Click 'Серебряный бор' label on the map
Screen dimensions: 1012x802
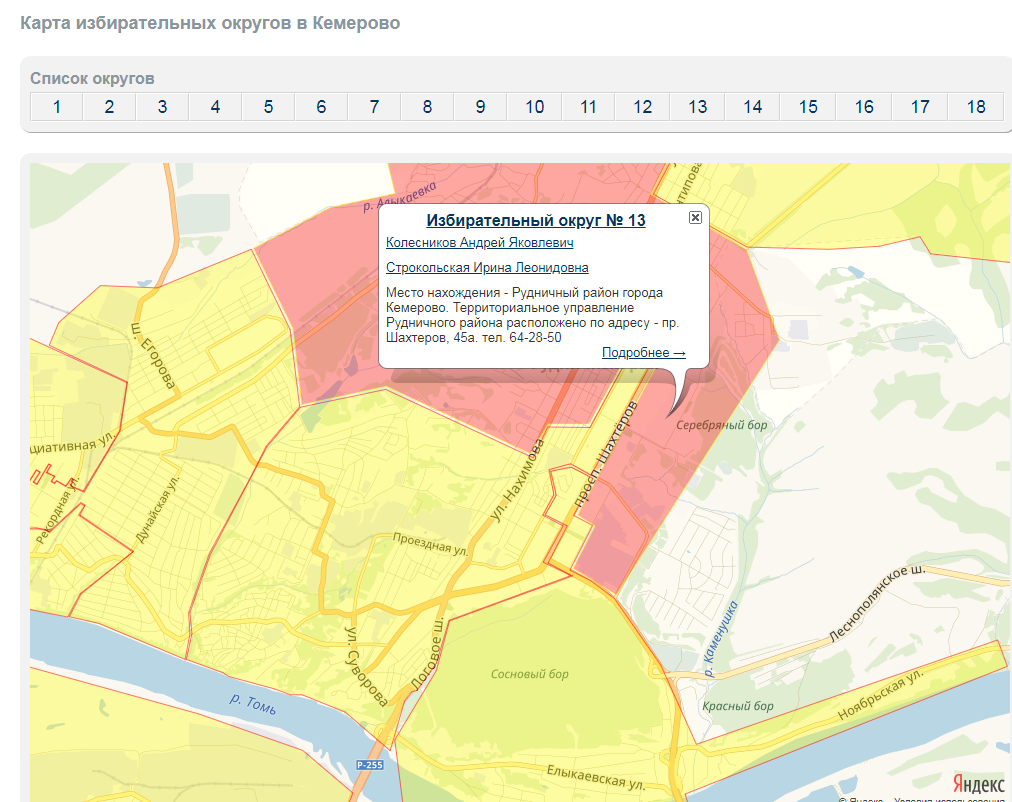[x=722, y=425]
